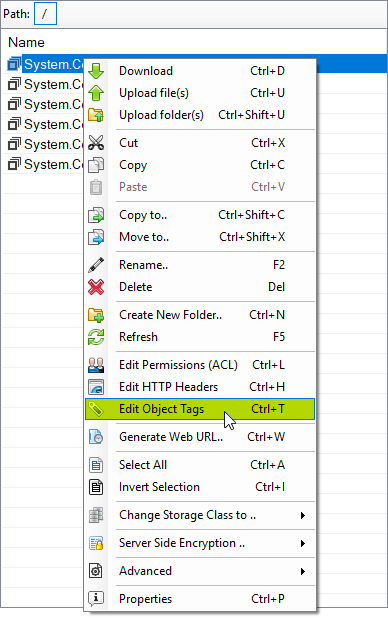Choose Rename.. from the menu

[x=200, y=265]
